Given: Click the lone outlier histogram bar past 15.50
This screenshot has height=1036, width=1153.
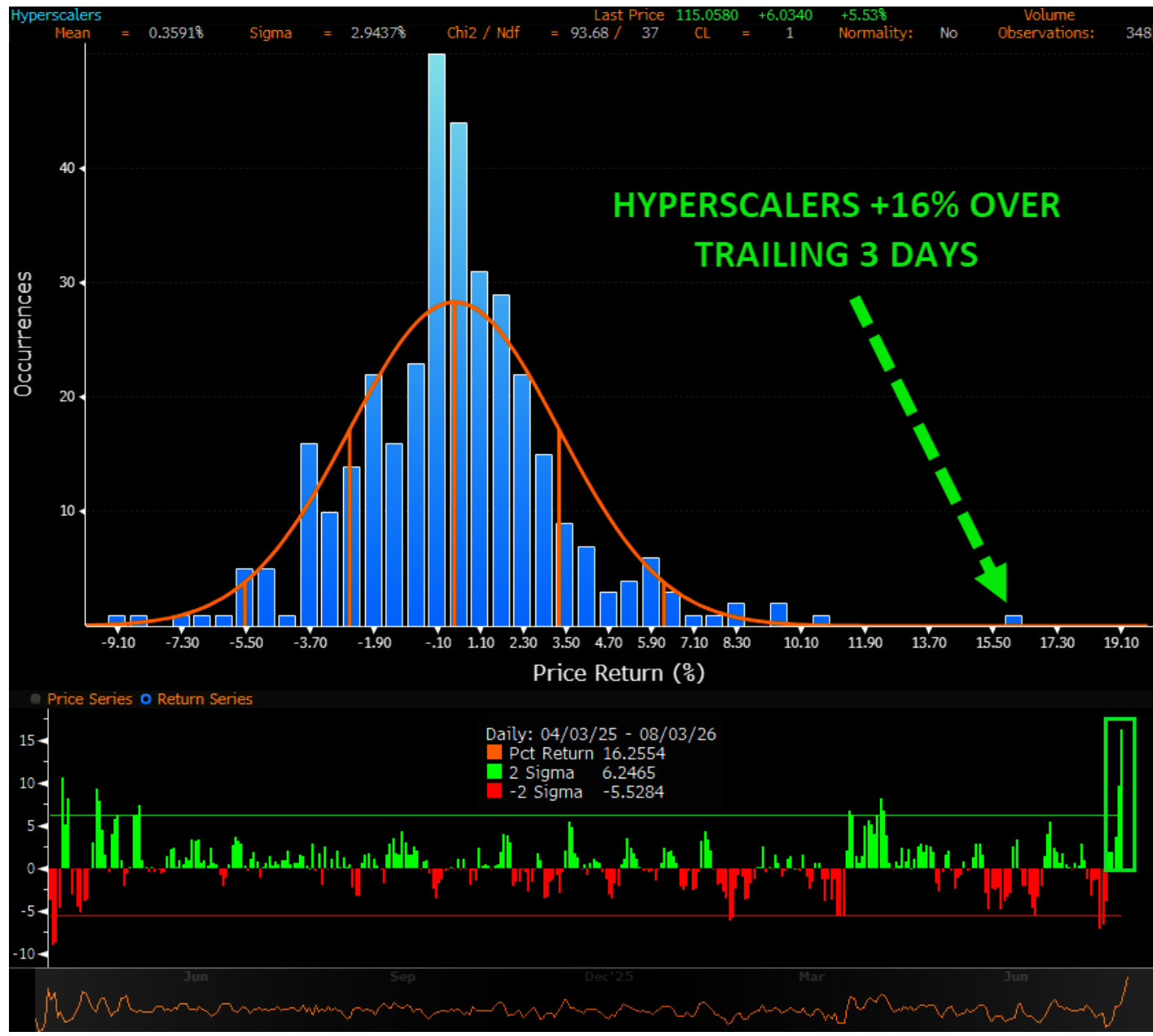Looking at the screenshot, I should 1013,620.
